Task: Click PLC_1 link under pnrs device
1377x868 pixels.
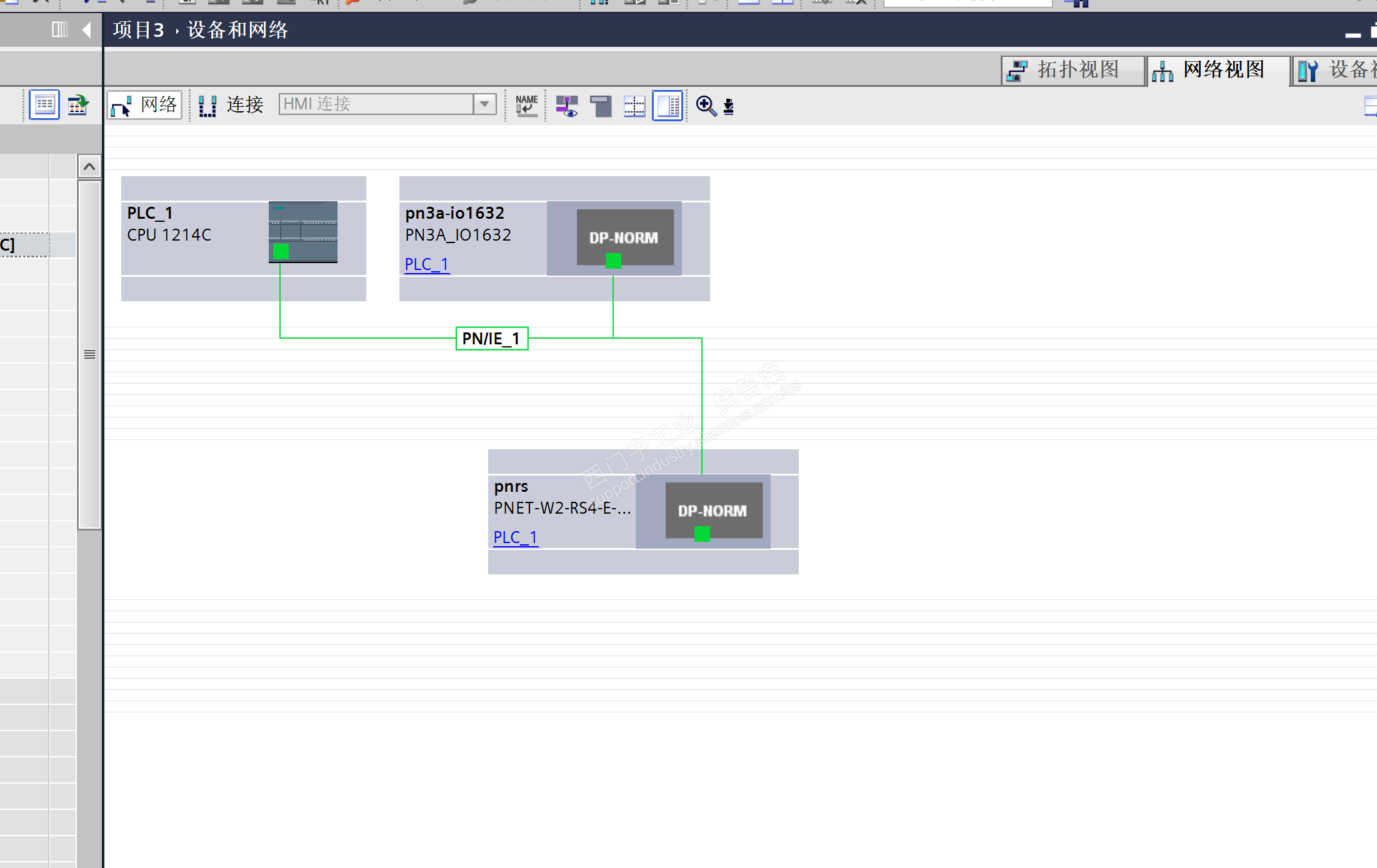Action: pos(515,537)
